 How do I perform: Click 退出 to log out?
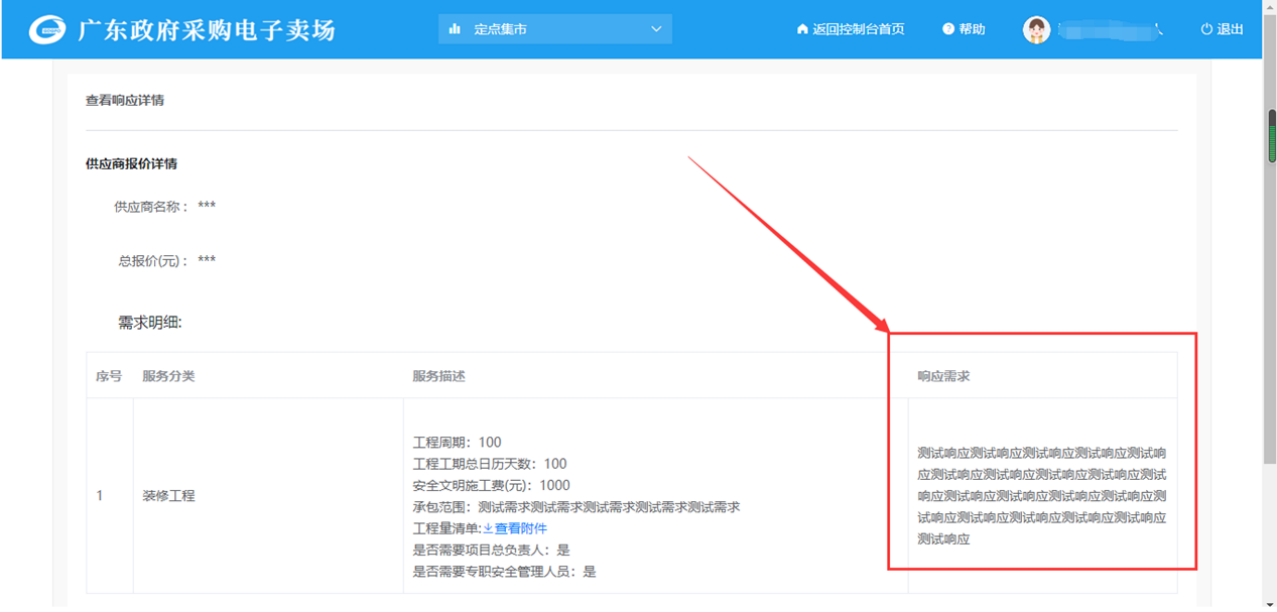coord(1229,30)
